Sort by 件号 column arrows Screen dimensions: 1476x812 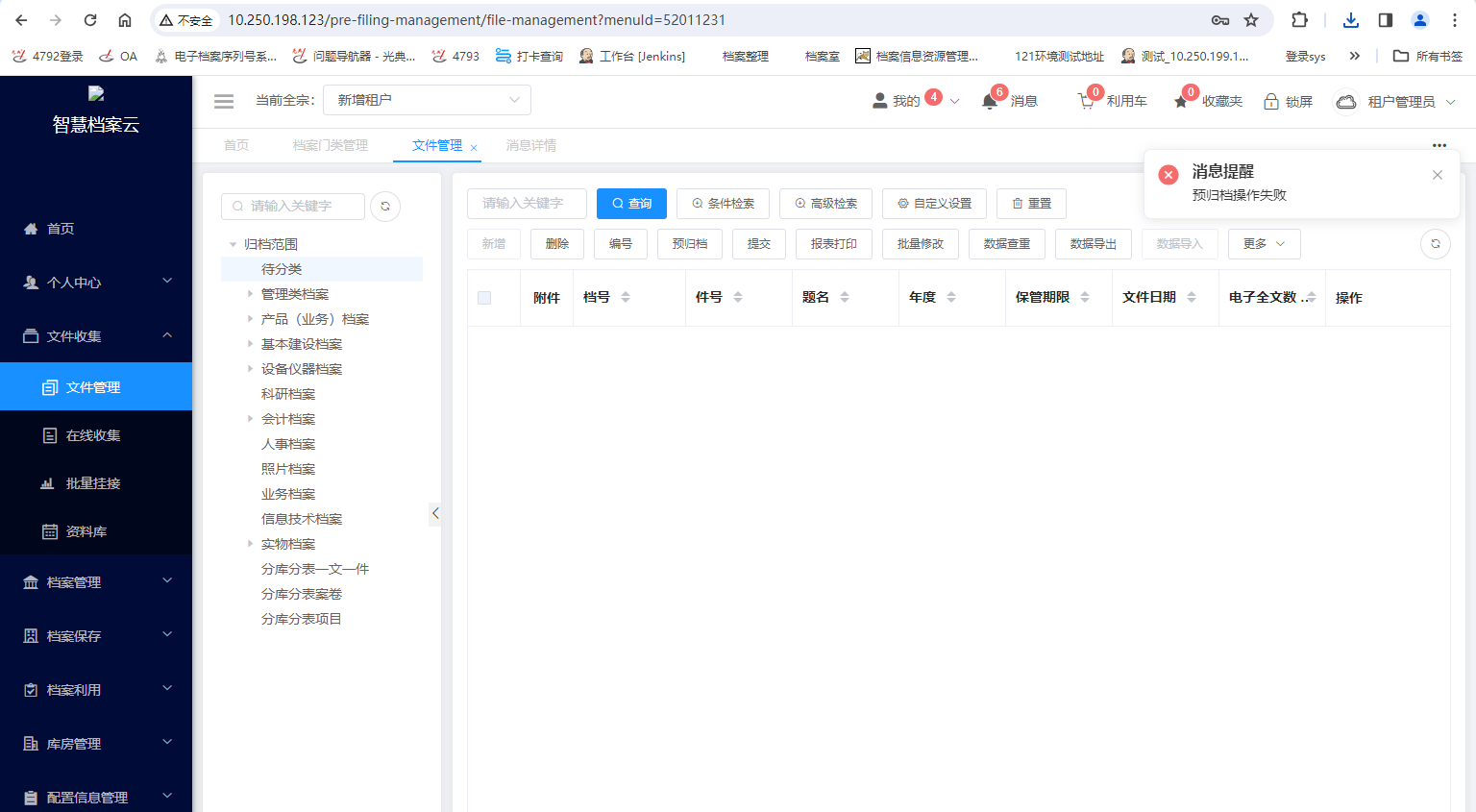[738, 298]
